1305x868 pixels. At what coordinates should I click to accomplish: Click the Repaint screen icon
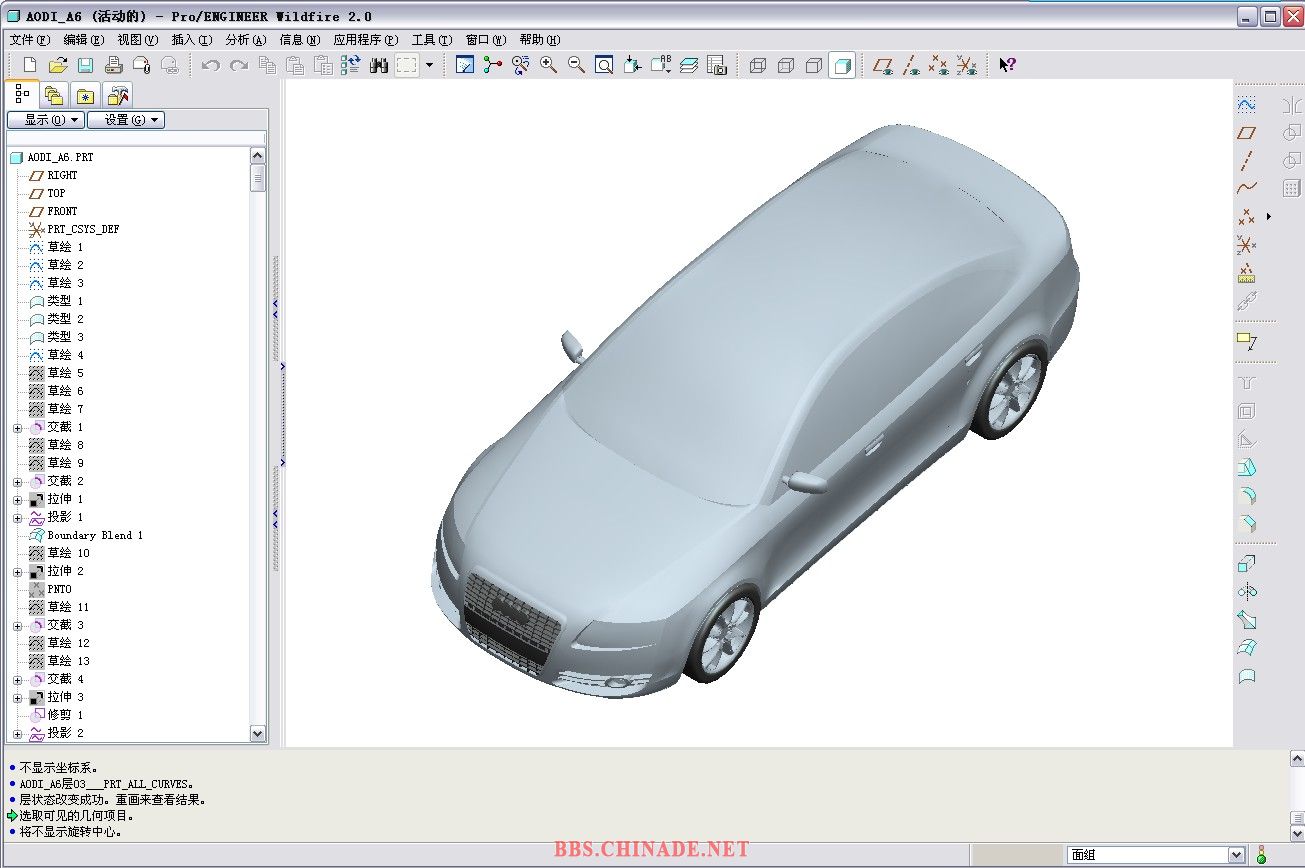point(465,65)
